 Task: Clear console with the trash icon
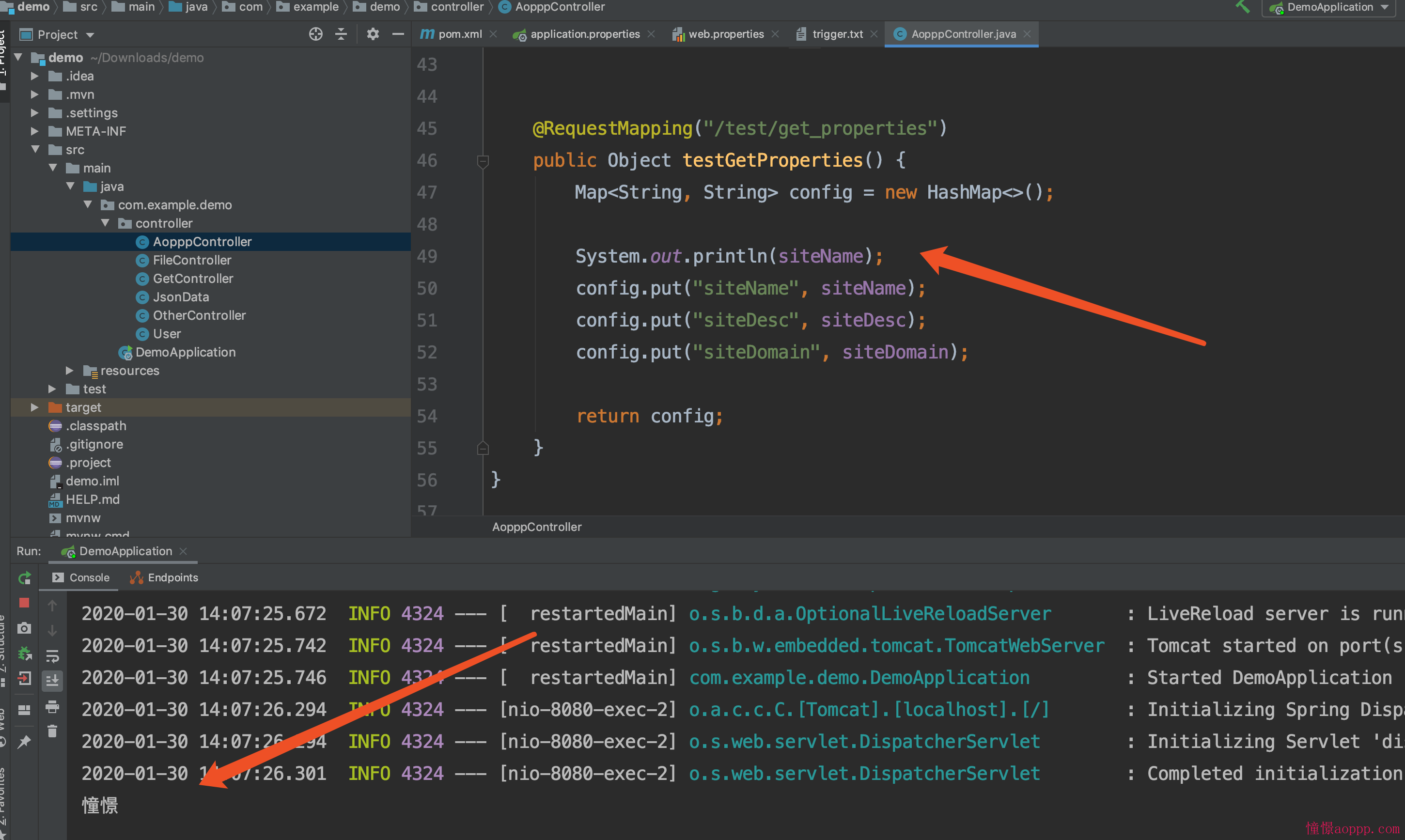pos(52,731)
